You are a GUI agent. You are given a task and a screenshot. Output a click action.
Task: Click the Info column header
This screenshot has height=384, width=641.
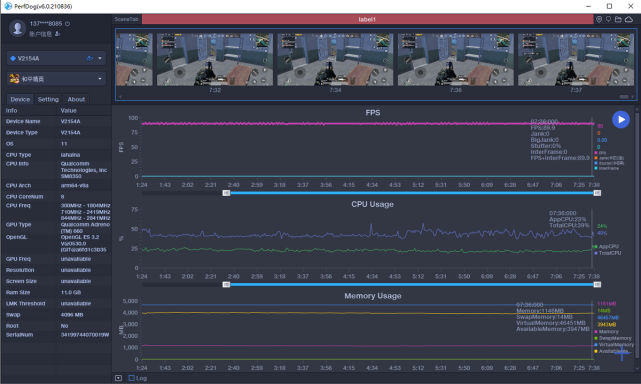coord(11,110)
